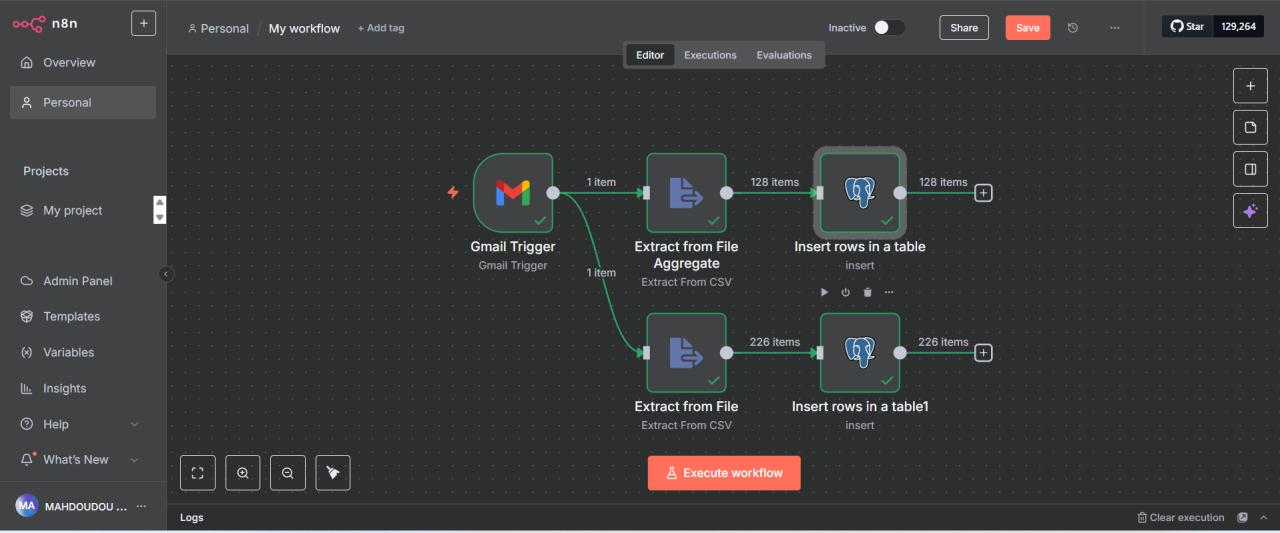Select the Extract from File node
Image resolution: width=1280 pixels, height=533 pixels.
point(686,352)
